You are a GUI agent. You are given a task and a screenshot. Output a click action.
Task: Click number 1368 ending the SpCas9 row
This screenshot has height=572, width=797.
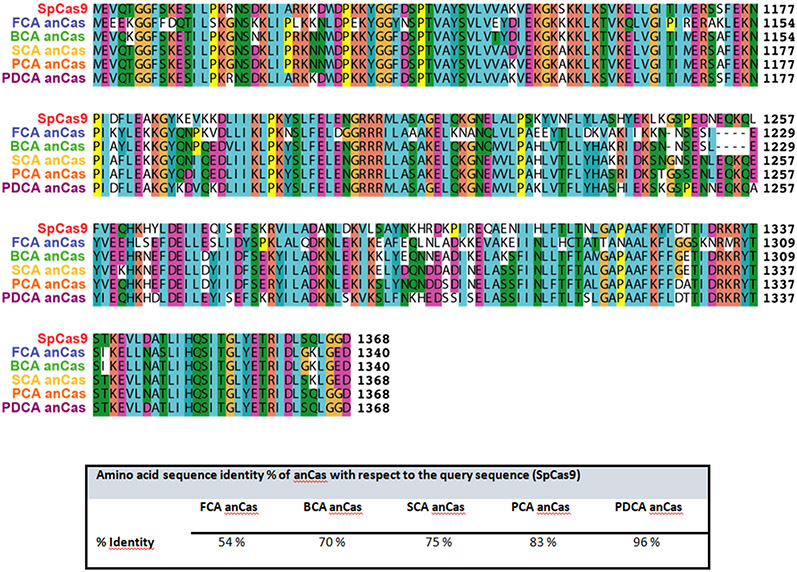point(374,339)
